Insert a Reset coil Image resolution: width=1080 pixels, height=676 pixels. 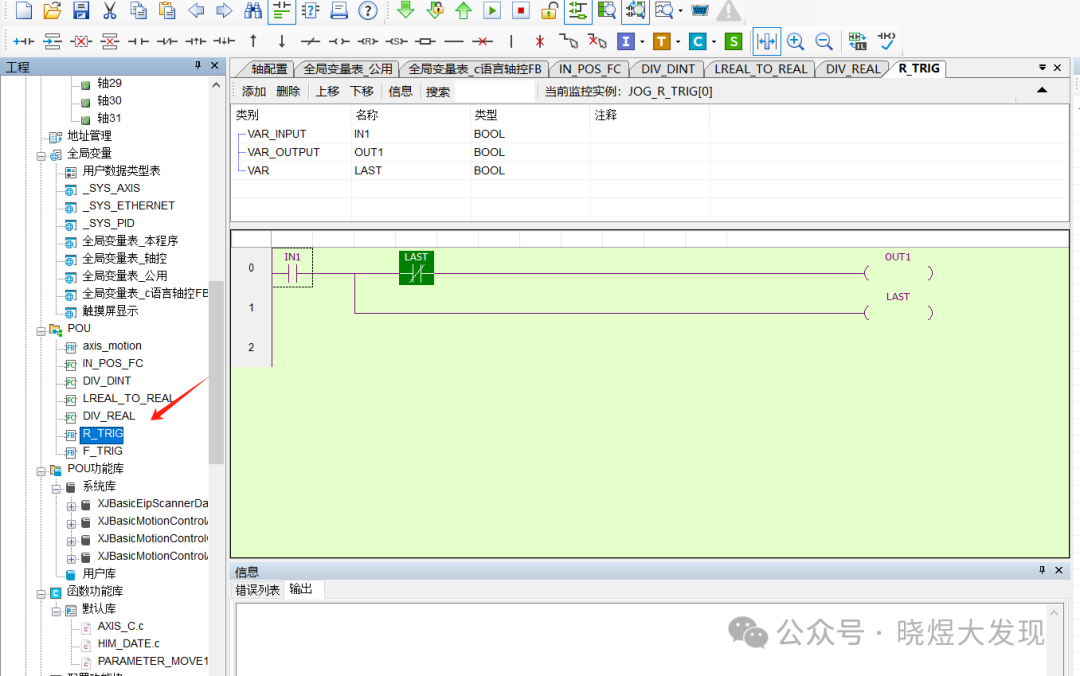(x=368, y=41)
